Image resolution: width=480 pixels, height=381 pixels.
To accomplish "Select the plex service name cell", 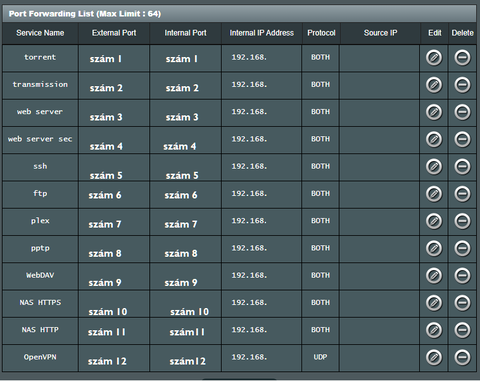I will (x=40, y=222).
